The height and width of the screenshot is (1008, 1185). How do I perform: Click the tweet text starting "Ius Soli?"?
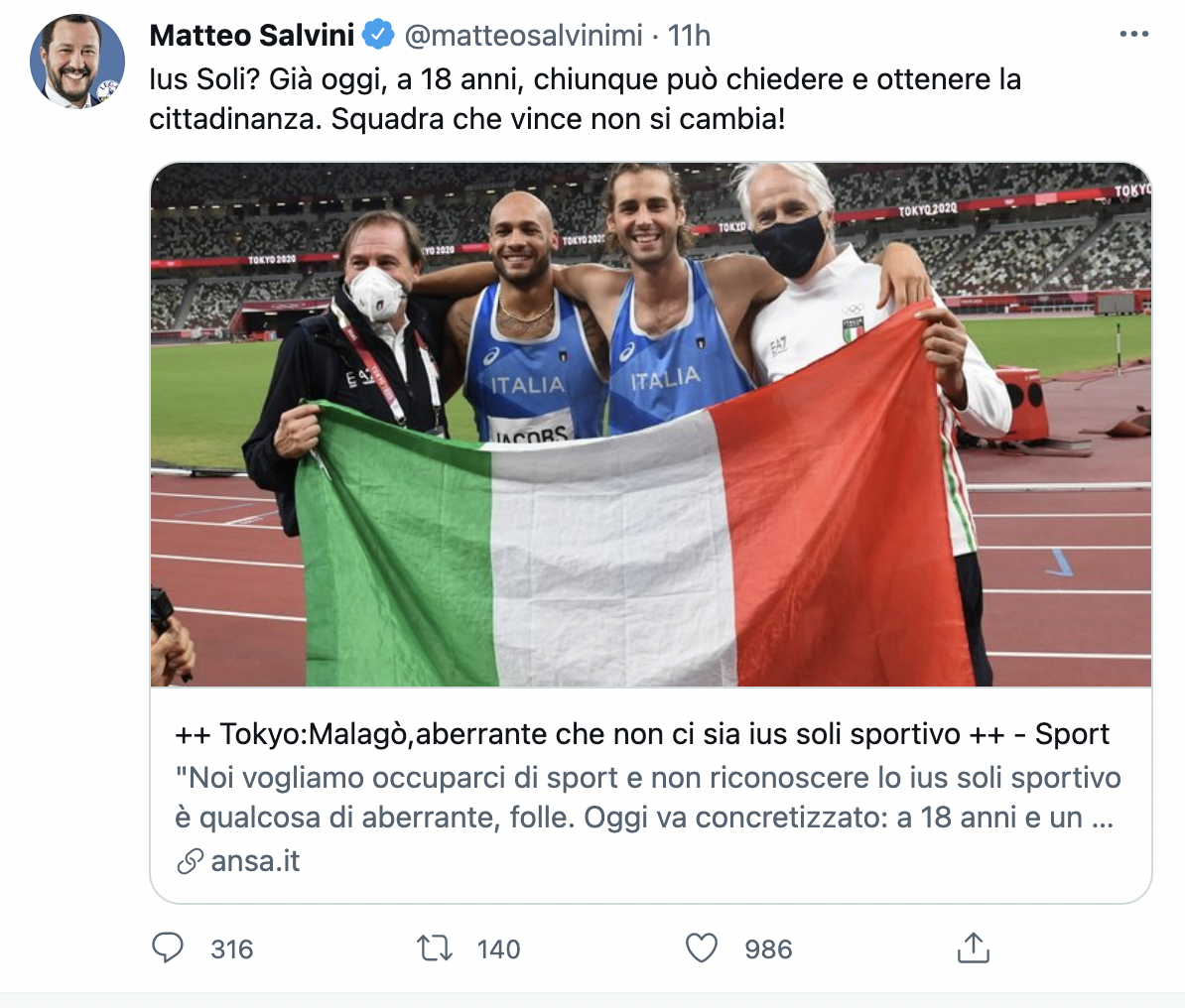(585, 79)
